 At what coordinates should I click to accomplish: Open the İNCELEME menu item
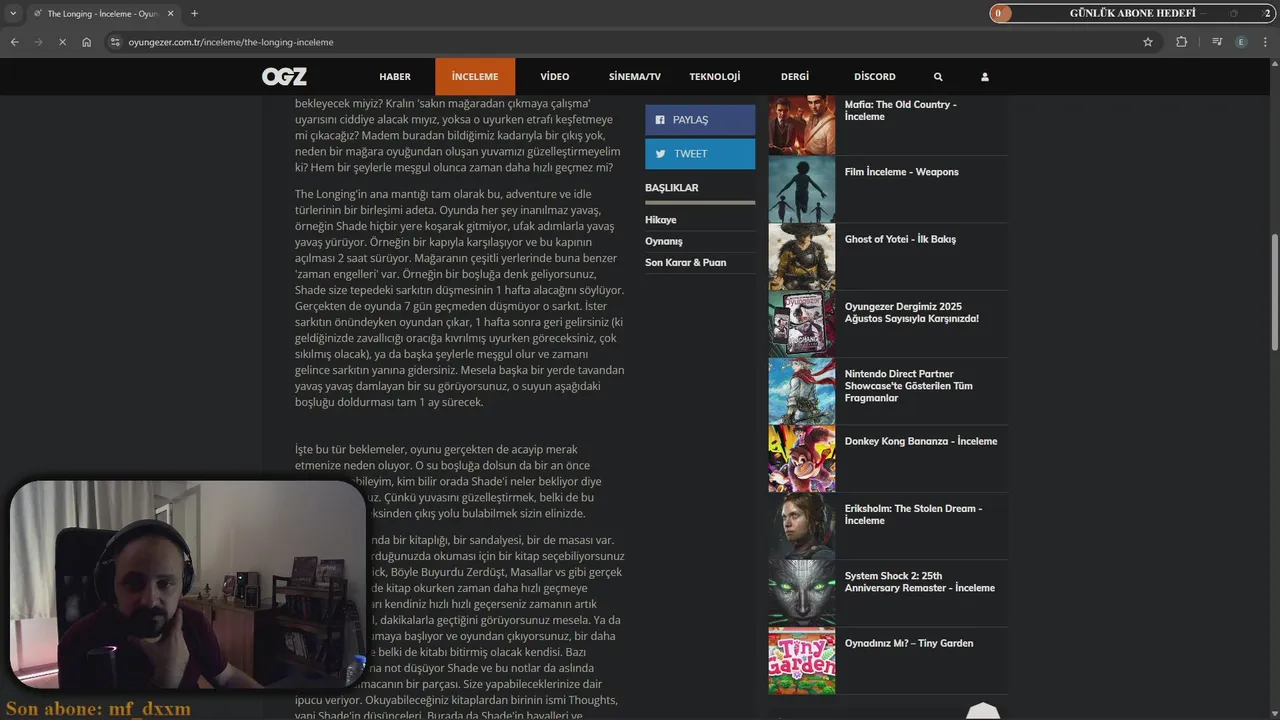click(475, 77)
